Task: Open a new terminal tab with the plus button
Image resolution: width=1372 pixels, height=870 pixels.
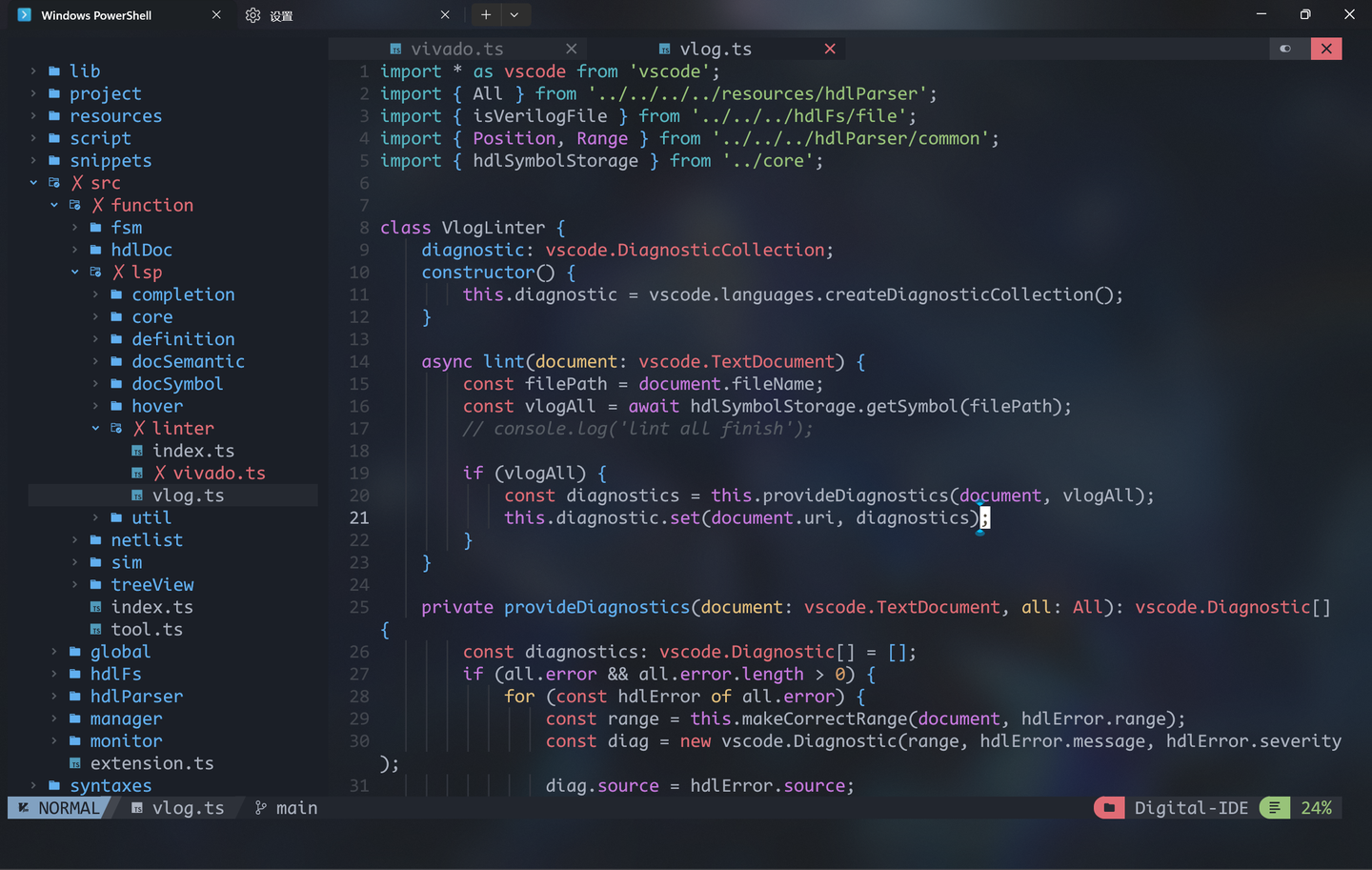Action: point(486,14)
